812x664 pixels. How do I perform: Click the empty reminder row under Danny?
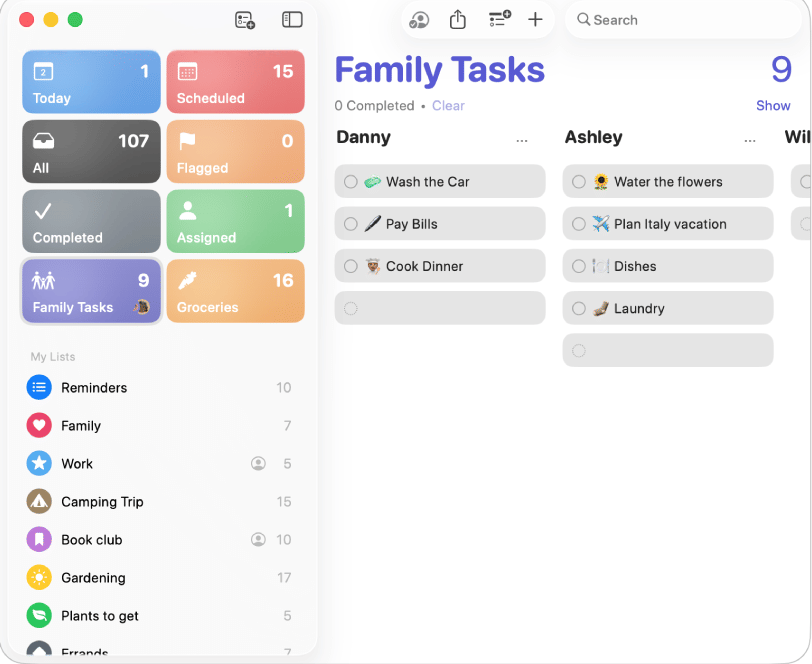point(440,308)
